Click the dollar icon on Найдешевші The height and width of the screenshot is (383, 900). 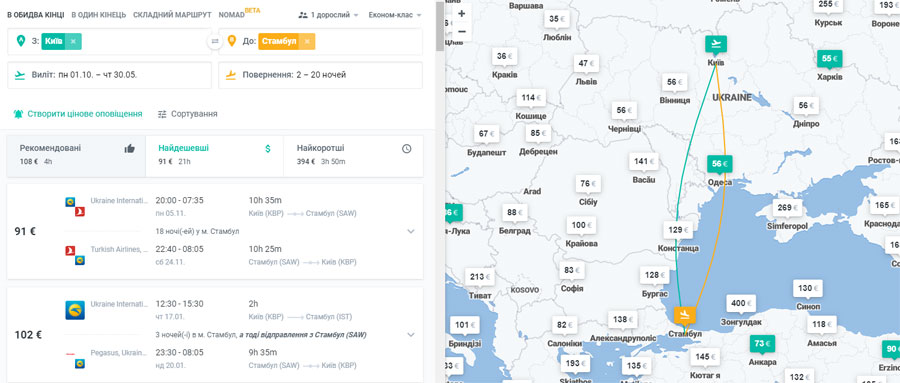click(x=267, y=149)
